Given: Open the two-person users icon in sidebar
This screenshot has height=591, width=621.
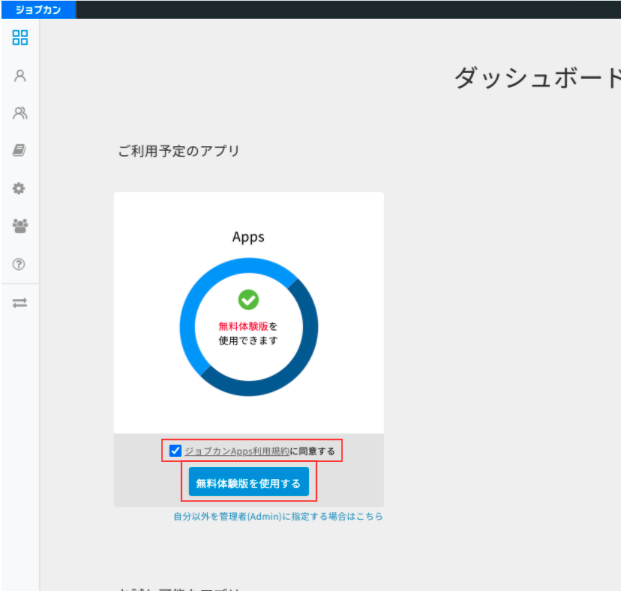Looking at the screenshot, I should pos(19,113).
